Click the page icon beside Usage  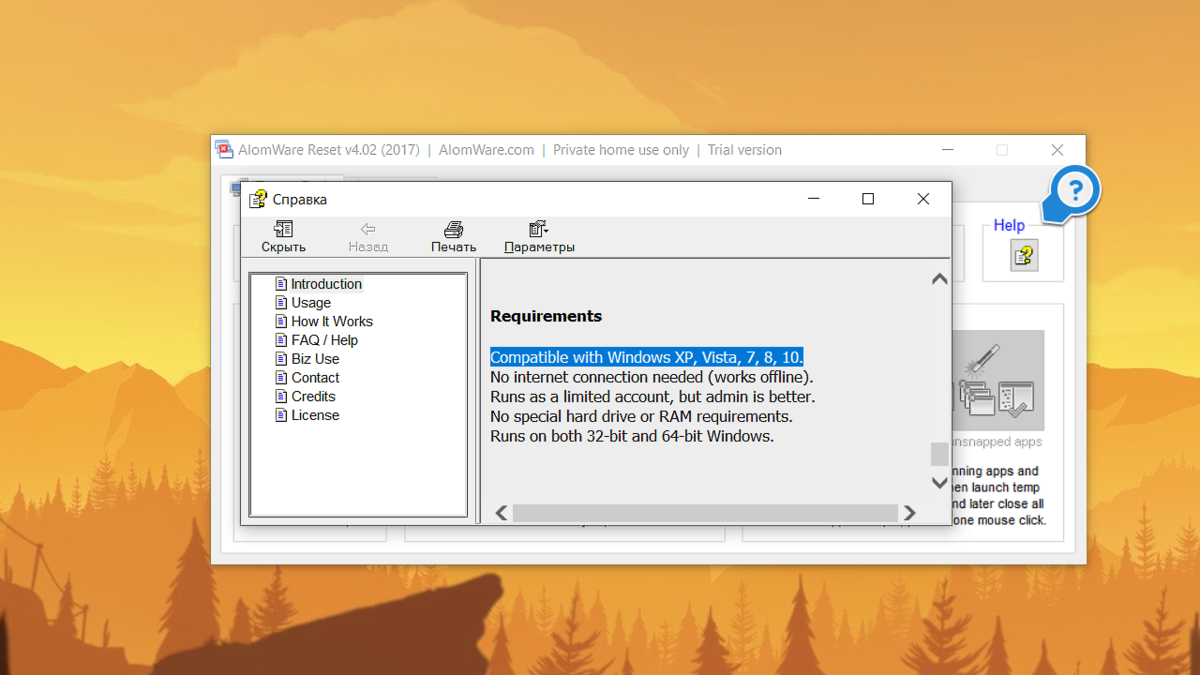(281, 303)
